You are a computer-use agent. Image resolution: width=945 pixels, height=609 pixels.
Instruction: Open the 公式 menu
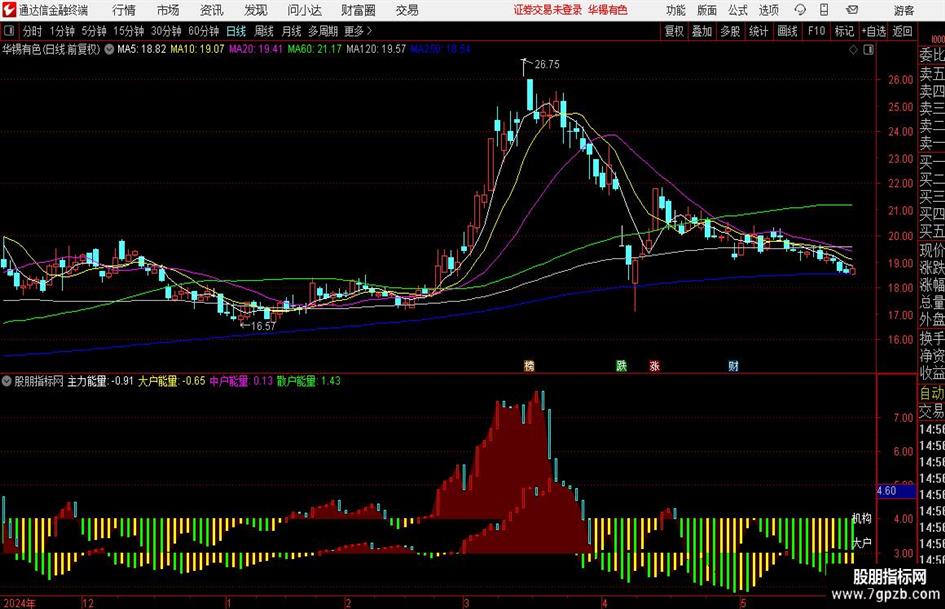tap(737, 10)
